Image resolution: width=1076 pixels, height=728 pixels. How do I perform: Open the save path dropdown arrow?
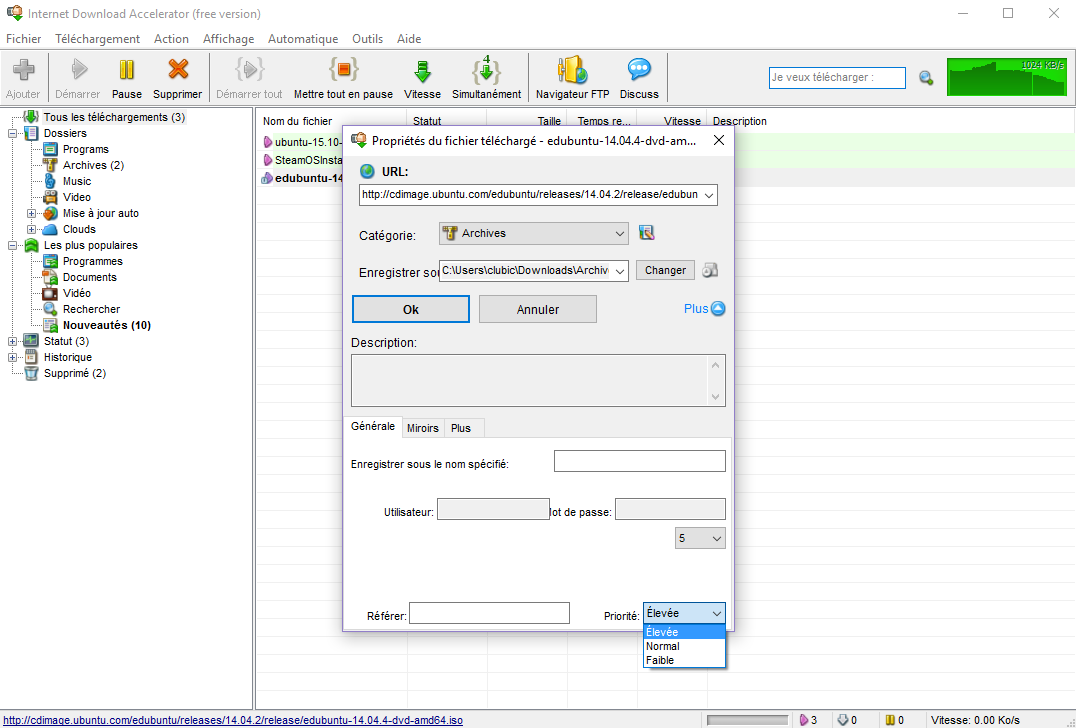pyautogui.click(x=620, y=271)
